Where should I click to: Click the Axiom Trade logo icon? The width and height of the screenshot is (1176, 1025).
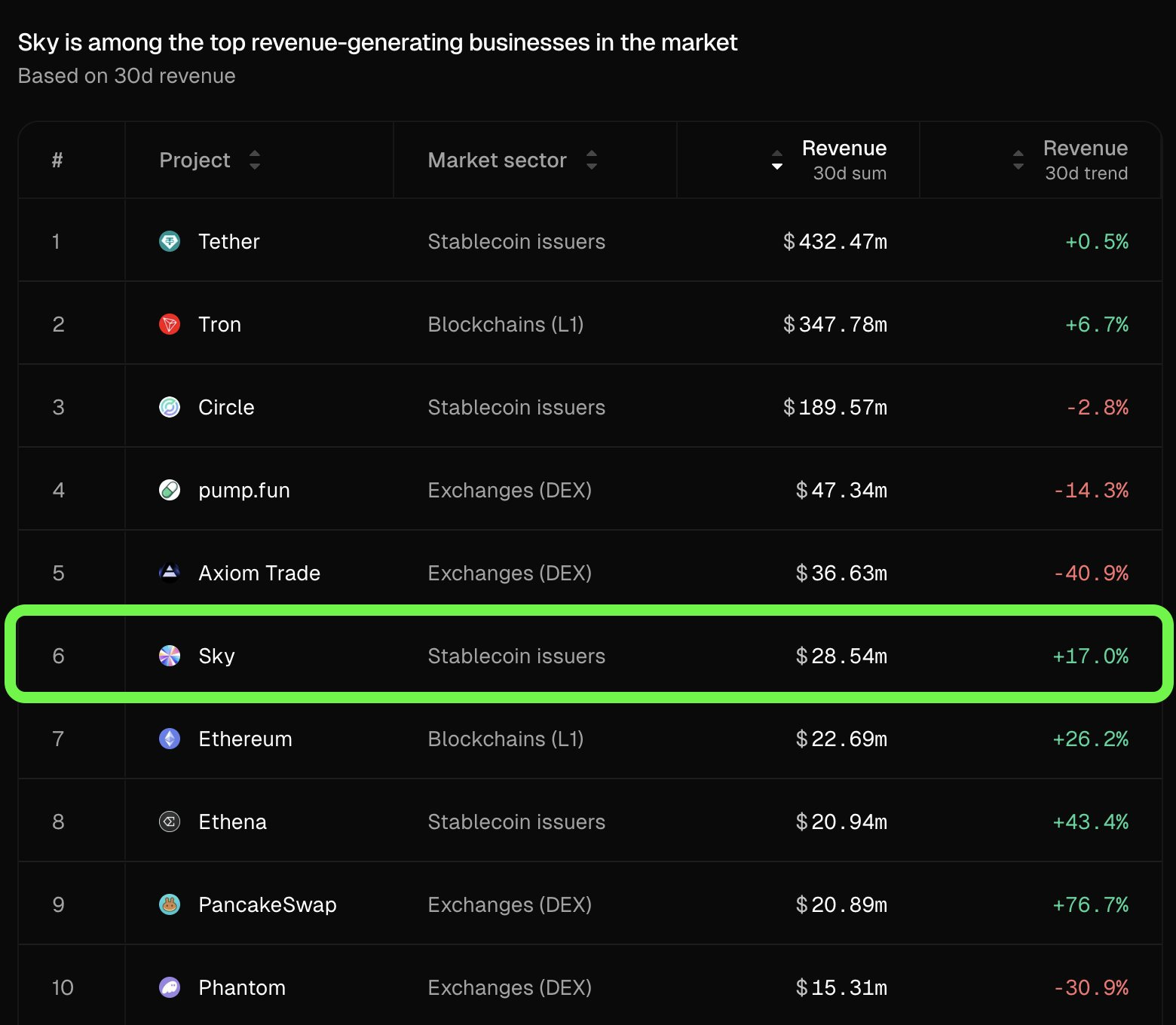(170, 573)
